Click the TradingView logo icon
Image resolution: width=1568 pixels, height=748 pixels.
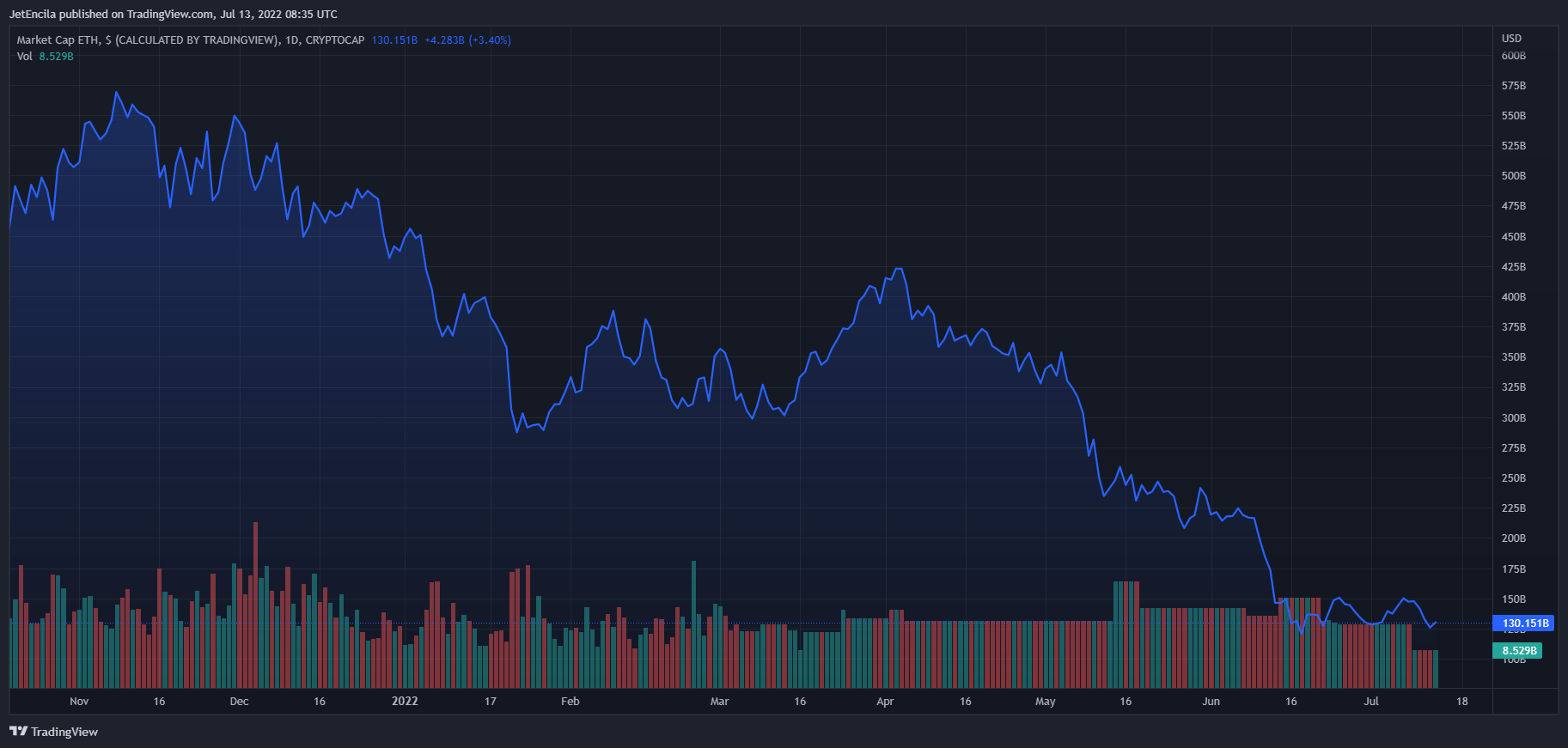point(18,732)
